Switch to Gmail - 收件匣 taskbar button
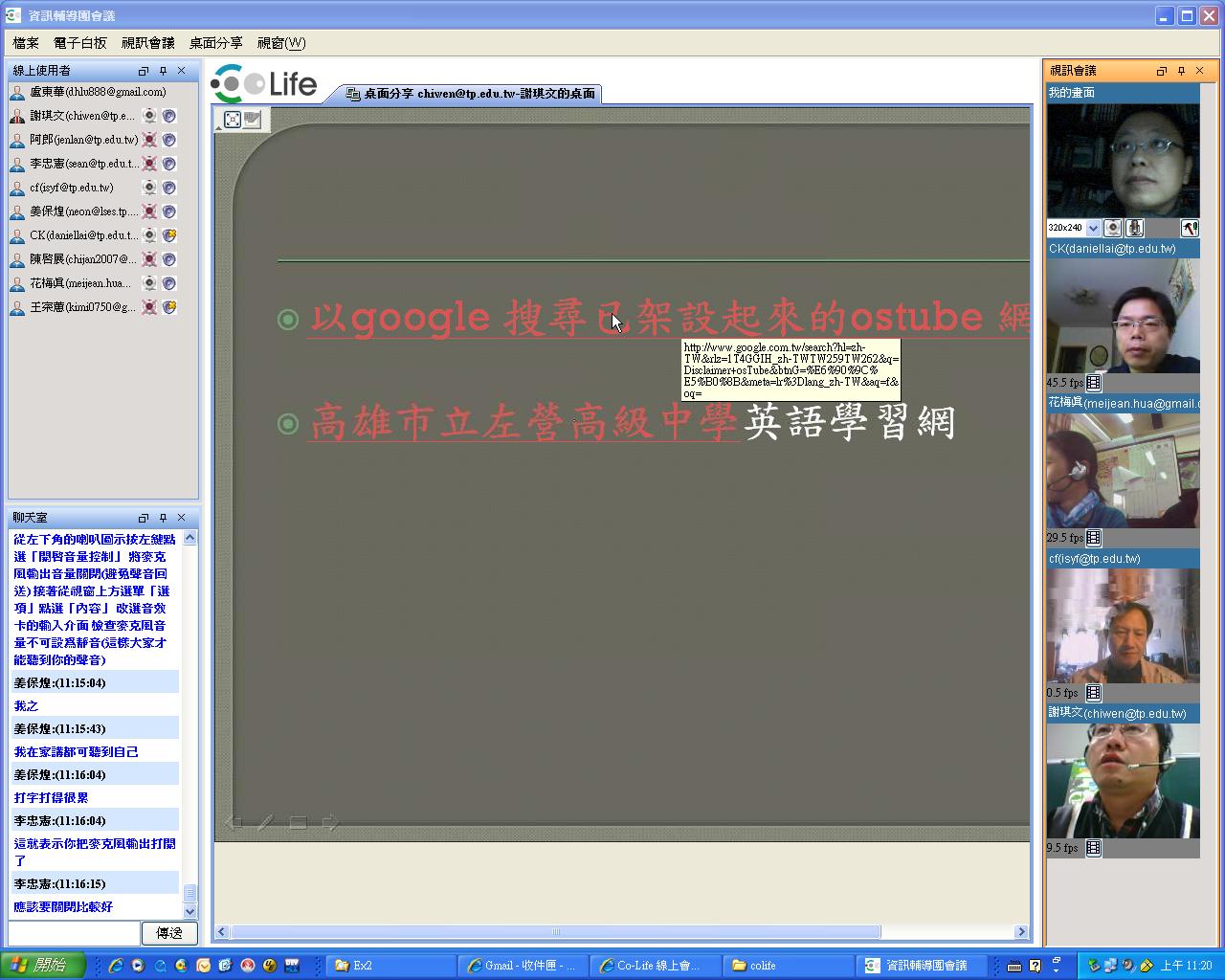1225x980 pixels. click(523, 966)
